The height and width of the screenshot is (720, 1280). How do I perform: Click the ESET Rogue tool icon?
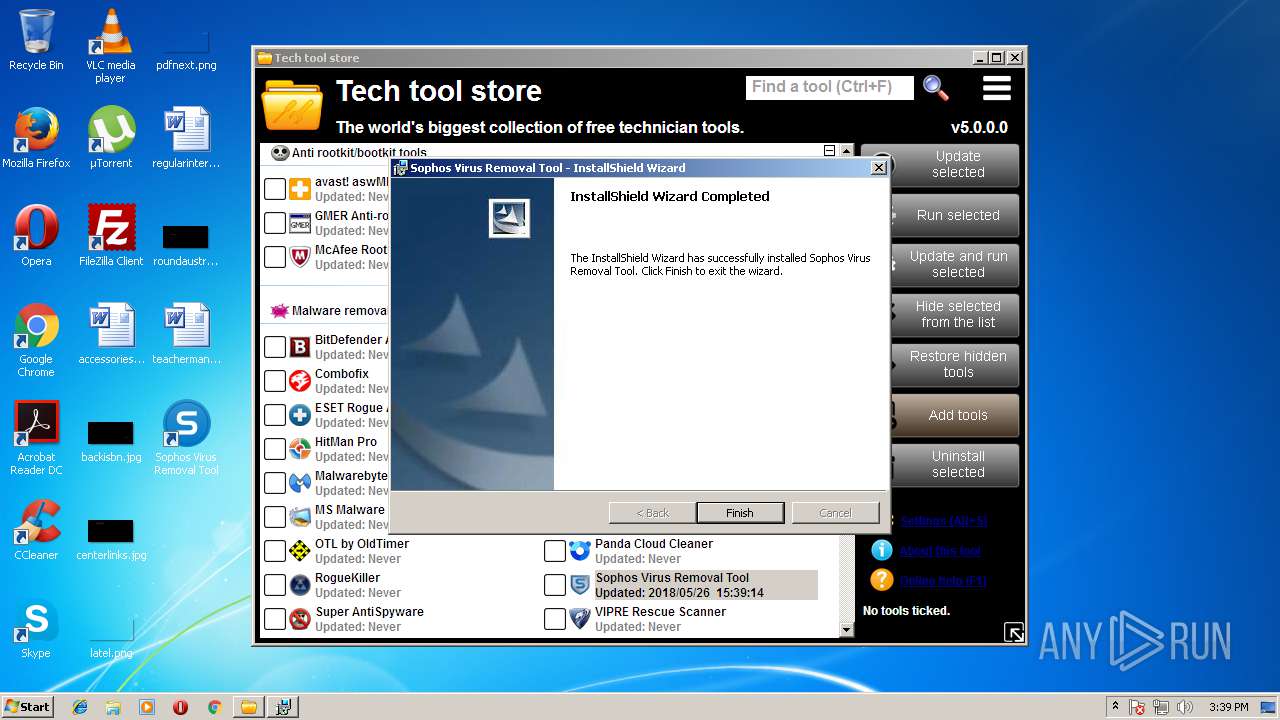[x=299, y=415]
